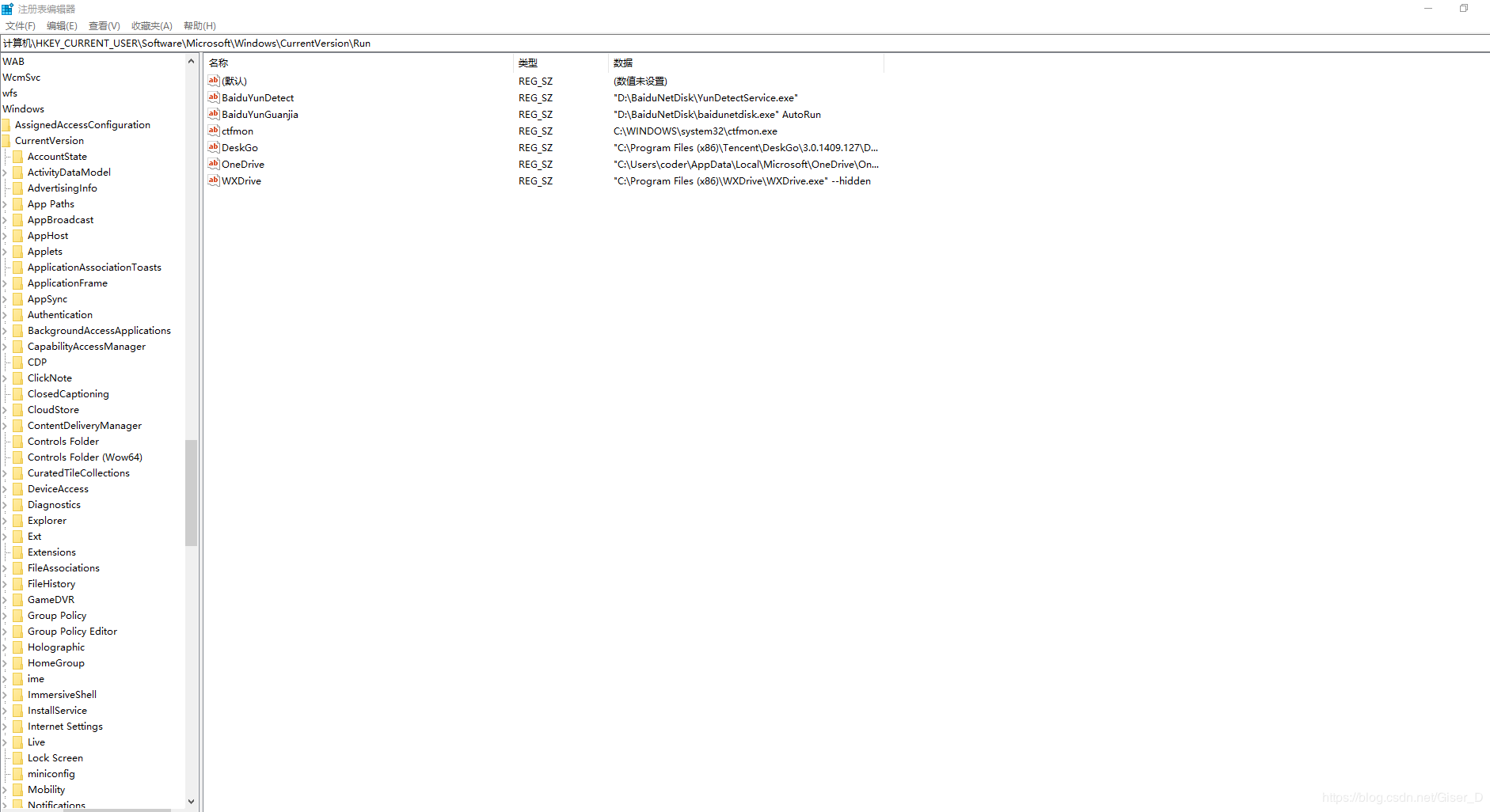Click the ime folder icon
1490x812 pixels.
coord(18,679)
